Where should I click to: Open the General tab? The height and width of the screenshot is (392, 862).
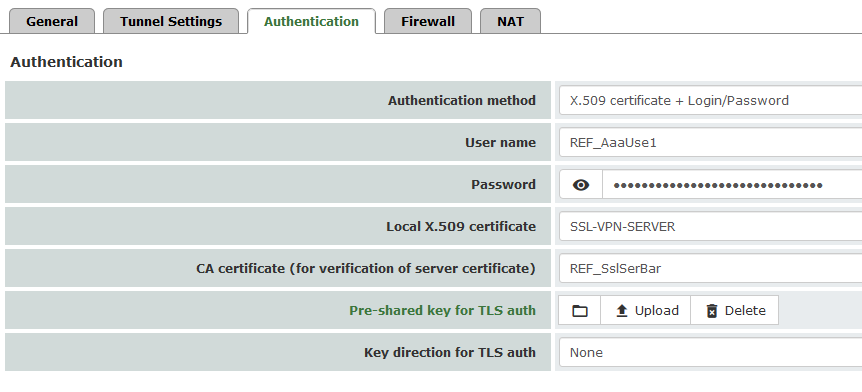[52, 21]
